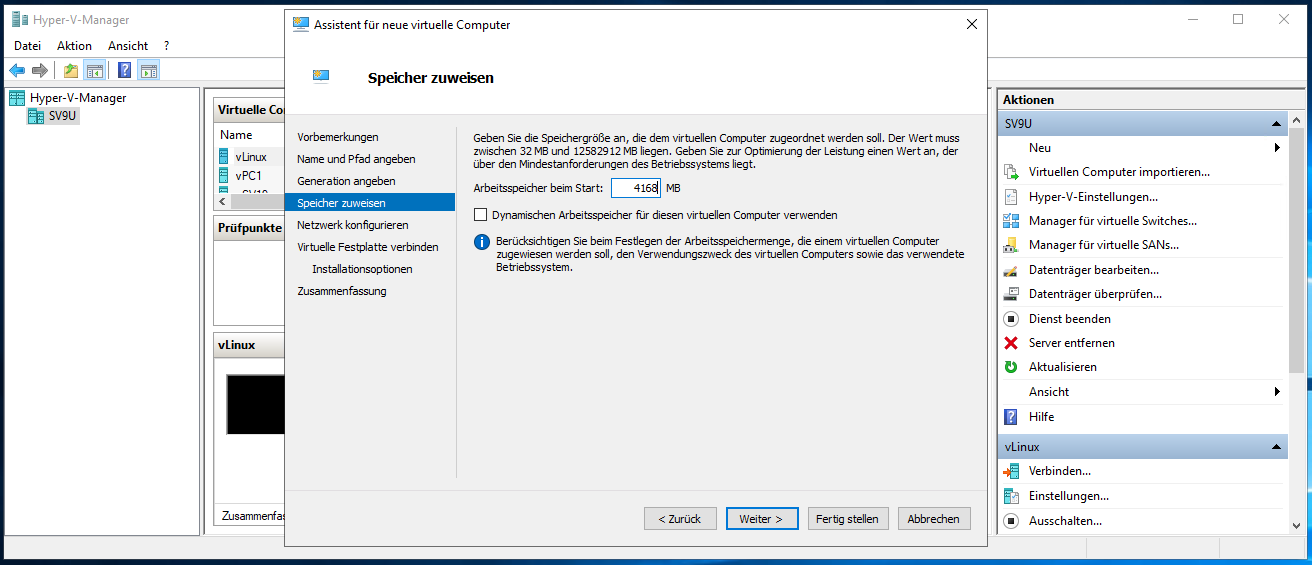Click the Verbinden icon under vLinux
This screenshot has width=1312, height=565.
pyautogui.click(x=1011, y=471)
